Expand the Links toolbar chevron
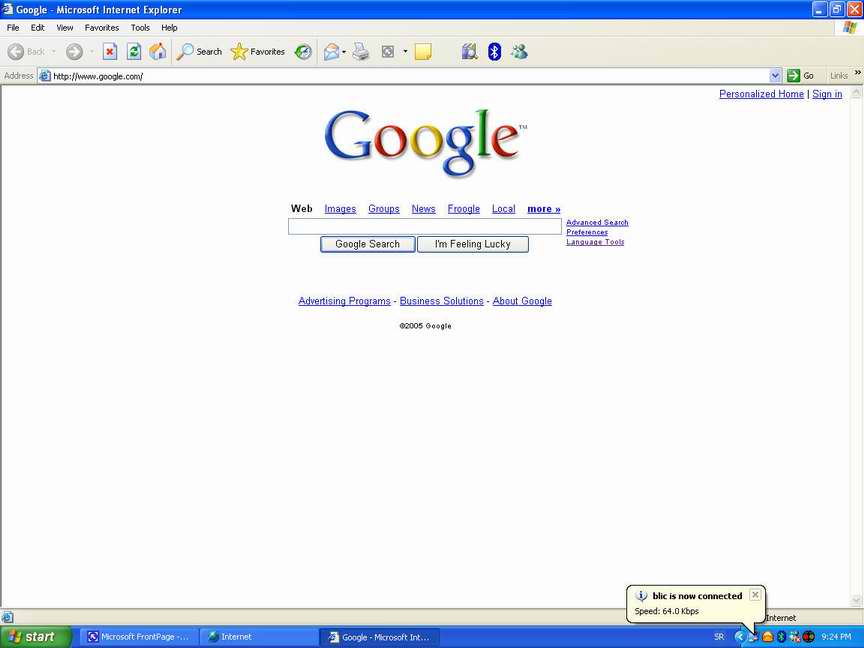 pos(857,75)
